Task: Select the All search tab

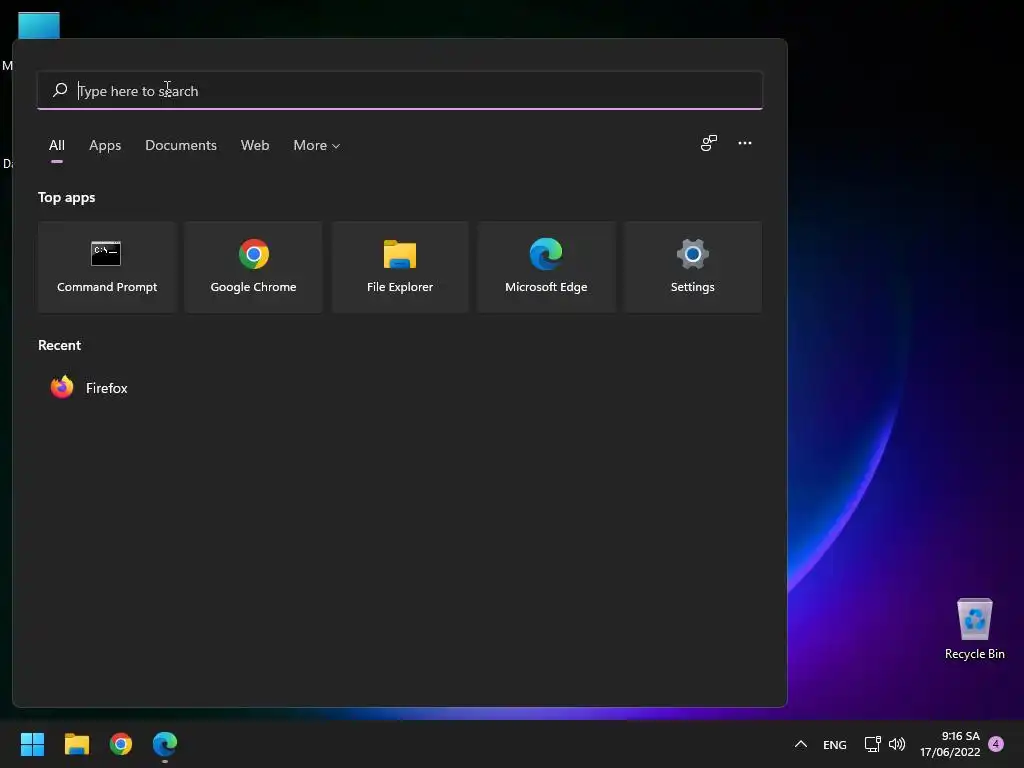Action: pyautogui.click(x=57, y=145)
